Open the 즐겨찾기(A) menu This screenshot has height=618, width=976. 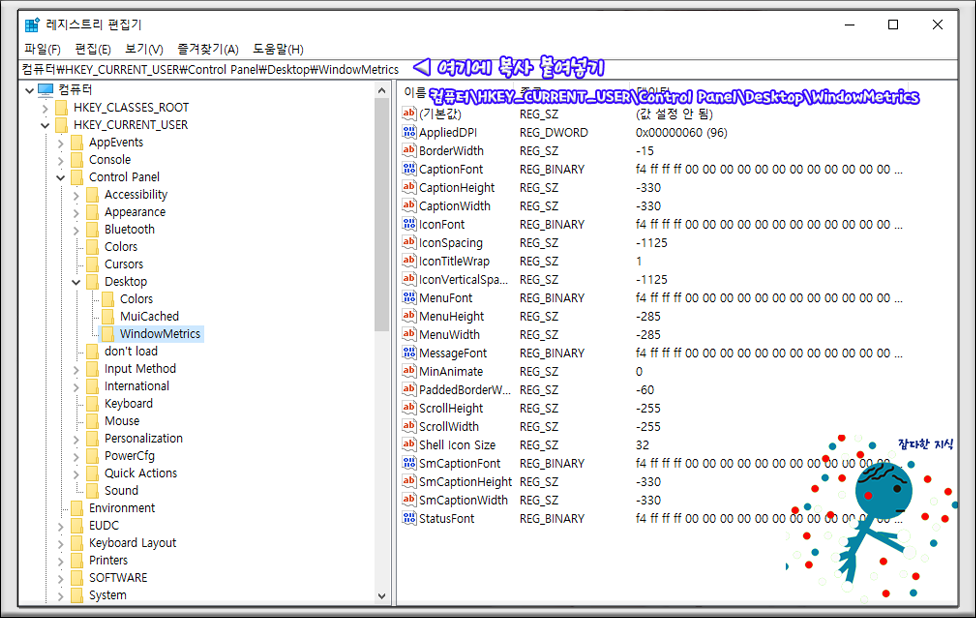pyautogui.click(x=208, y=49)
